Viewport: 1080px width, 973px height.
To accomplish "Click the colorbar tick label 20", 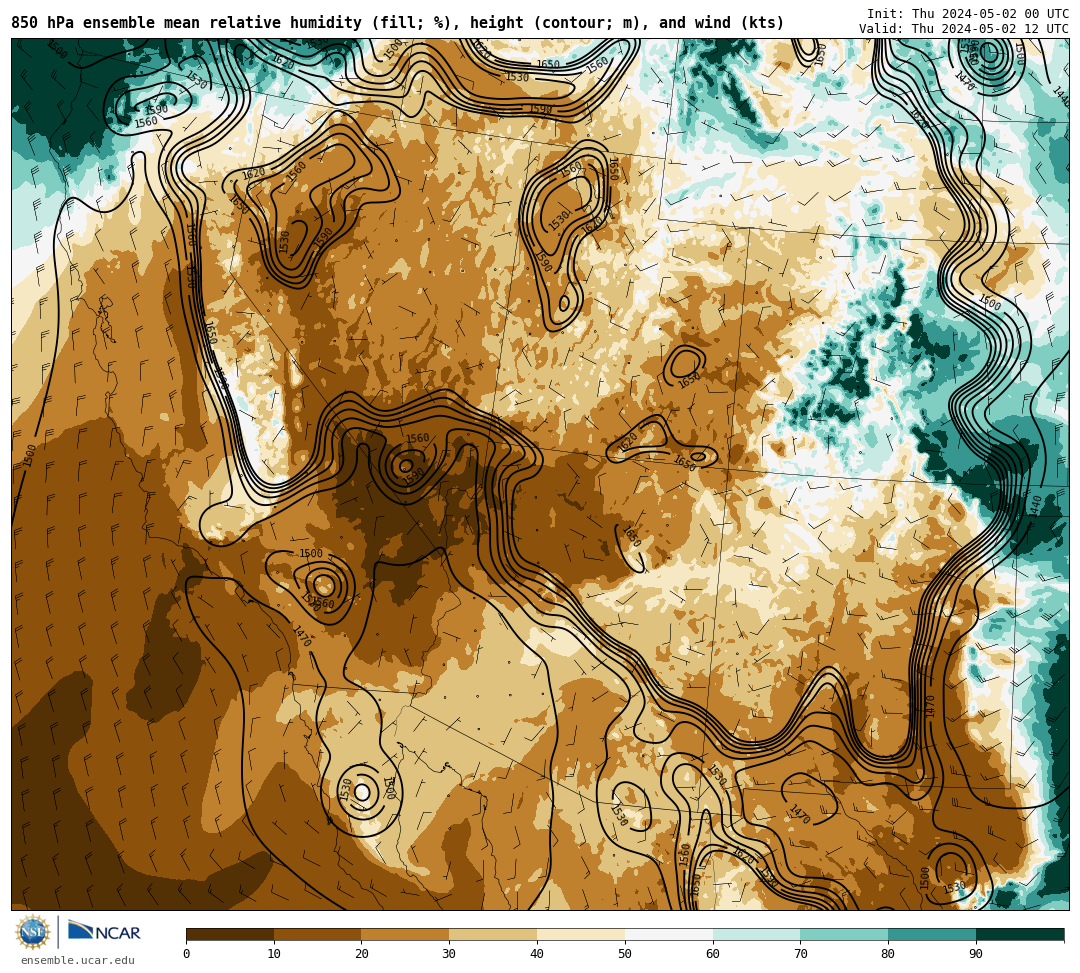I will (x=362, y=954).
